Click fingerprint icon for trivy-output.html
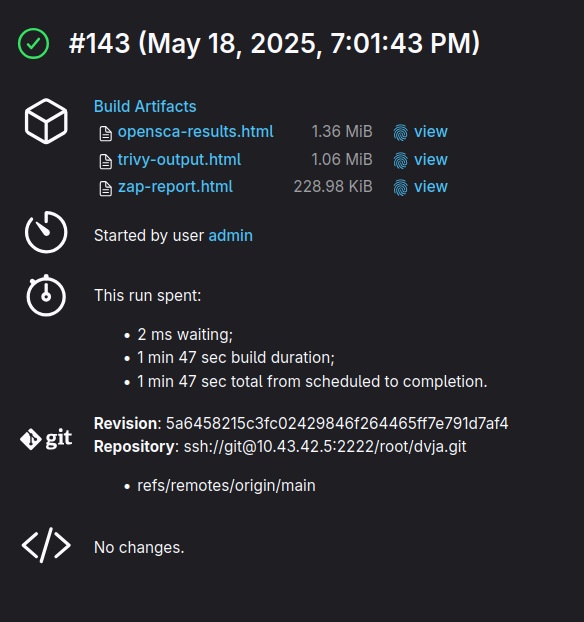Image resolution: width=584 pixels, height=622 pixels. pyautogui.click(x=401, y=161)
